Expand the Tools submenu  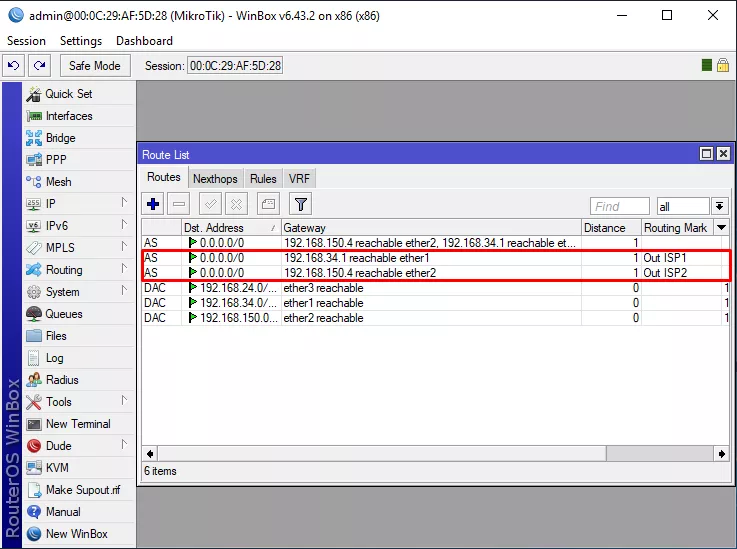point(124,400)
